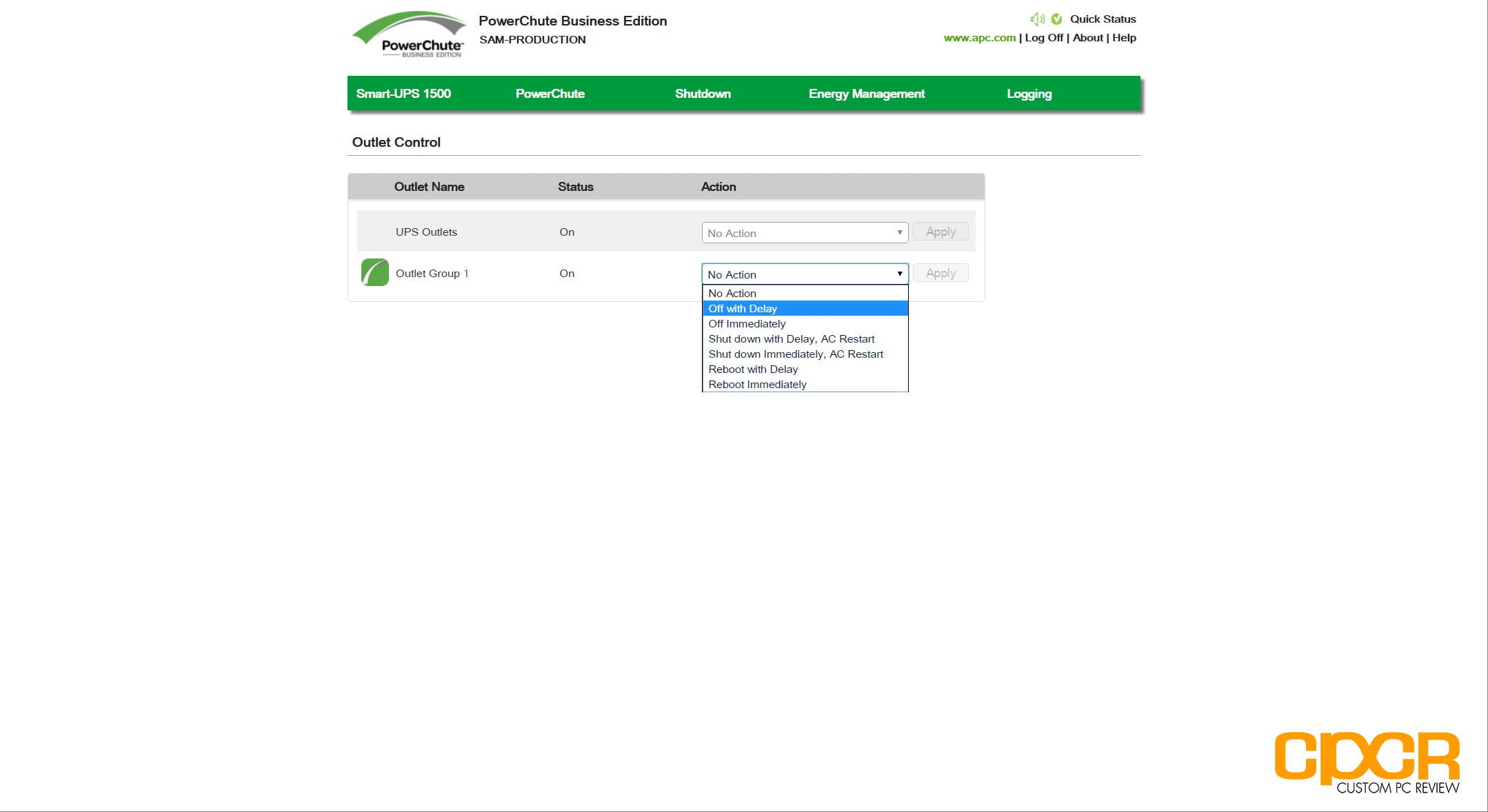Visit the www.apc.com link

click(979, 38)
